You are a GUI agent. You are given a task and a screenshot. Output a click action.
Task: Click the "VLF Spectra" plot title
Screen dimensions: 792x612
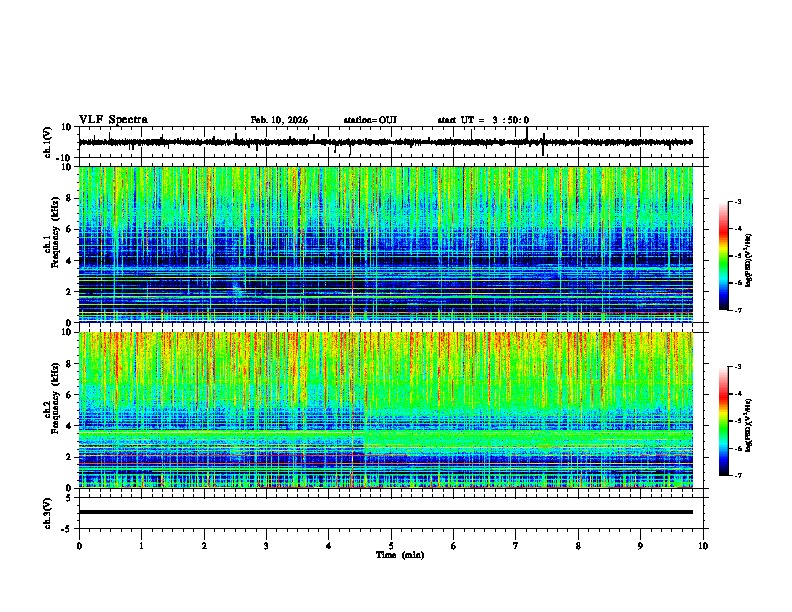113,120
